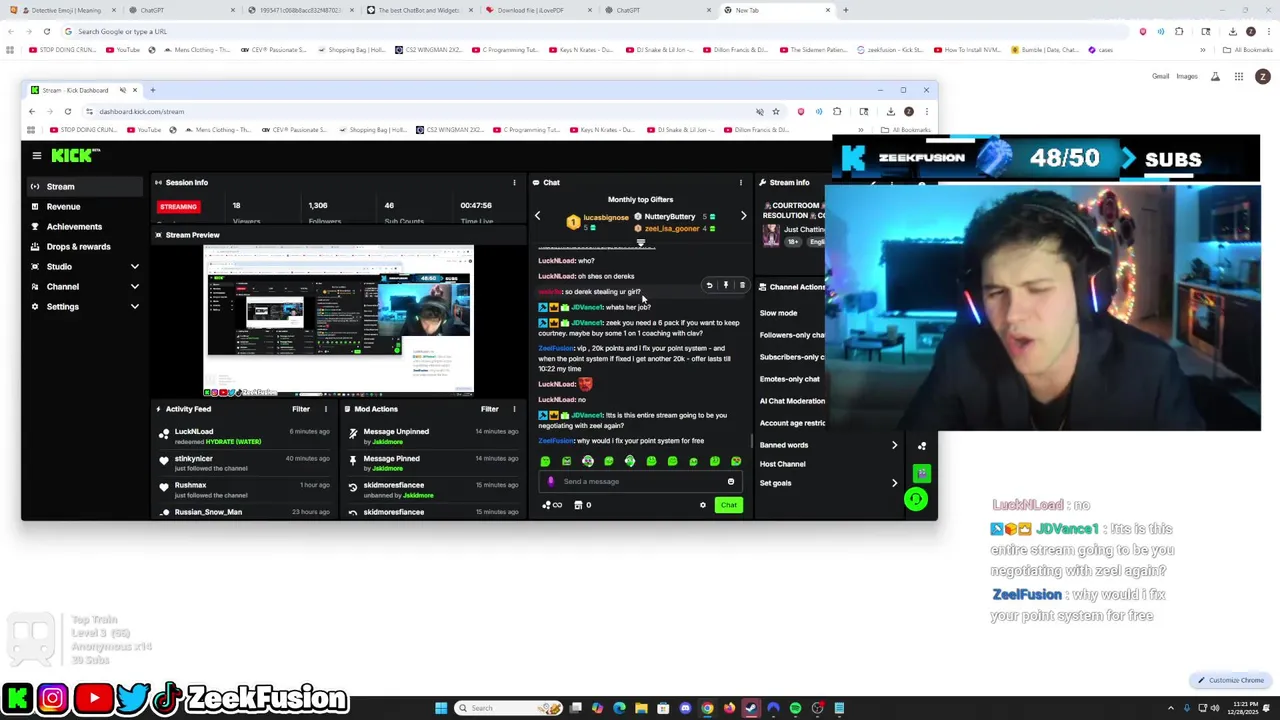The width and height of the screenshot is (1280, 720).
Task: Open Google apps grid in background tab
Action: point(1238,77)
